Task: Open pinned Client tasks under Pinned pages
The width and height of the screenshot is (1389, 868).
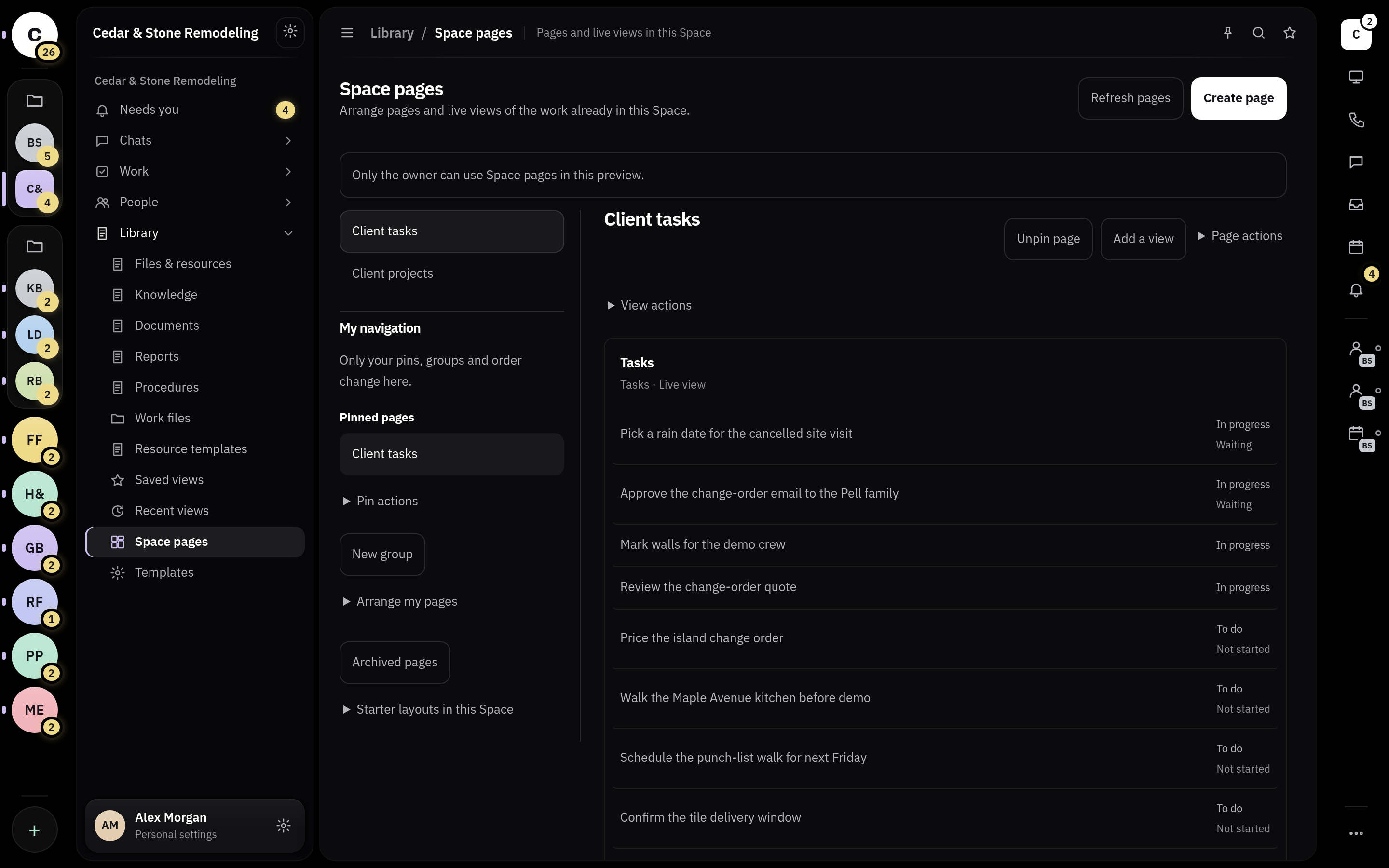Action: tap(452, 454)
